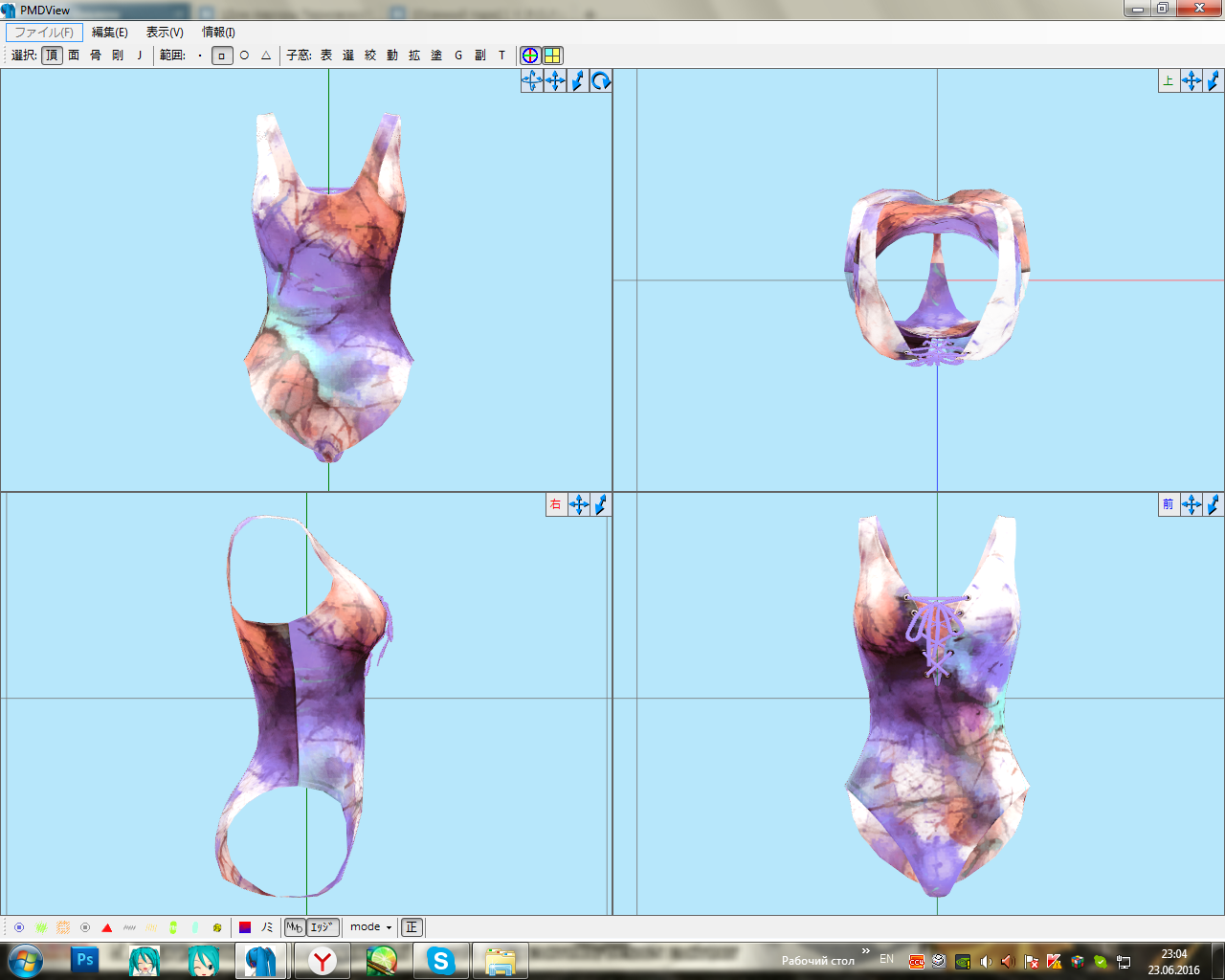Viewport: 1225px width, 980px height.
Task: Toggle joint selection mode J
Action: pos(140,56)
